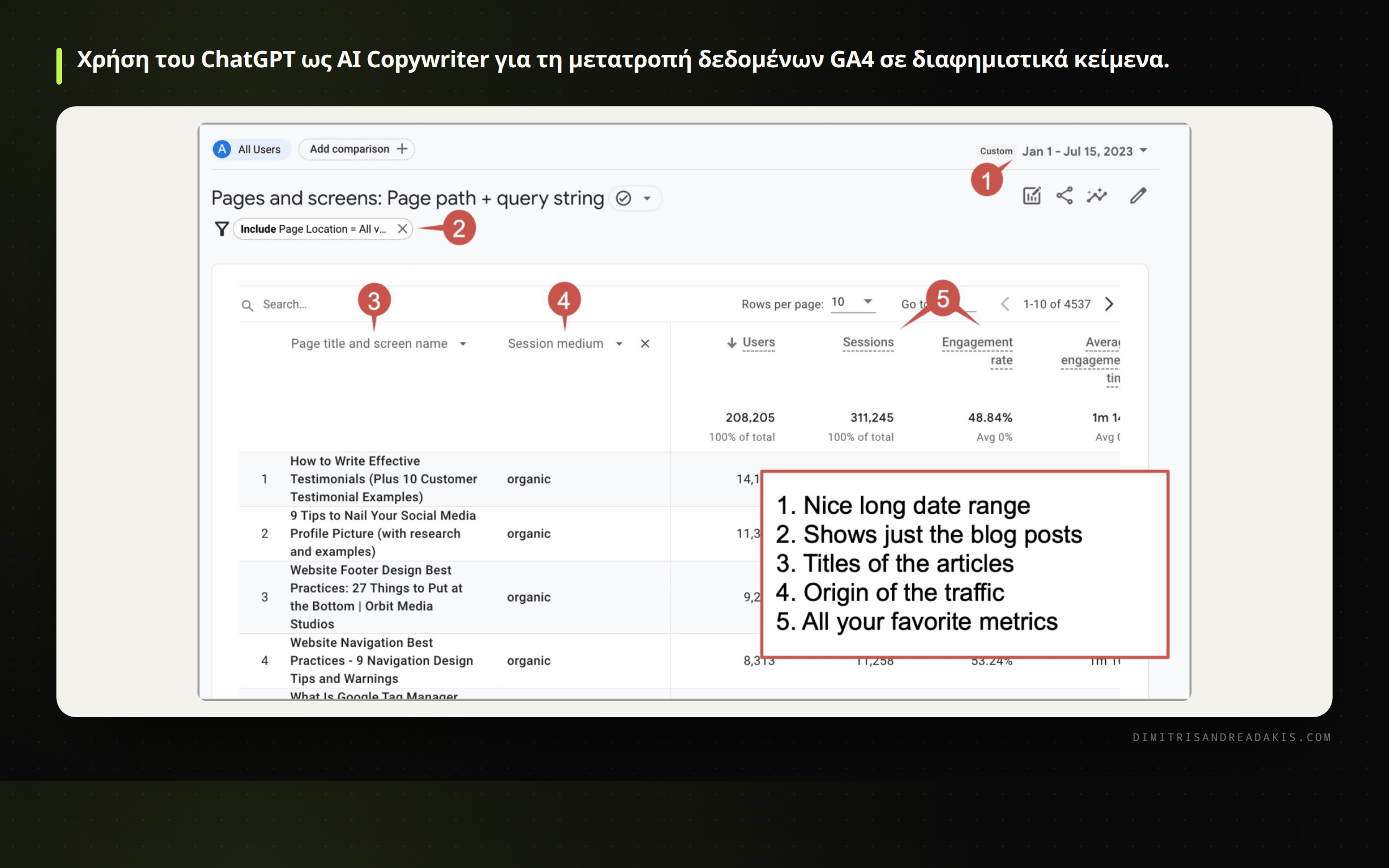1389x868 pixels.
Task: Click the pencil customize report icon
Action: tap(1138, 196)
